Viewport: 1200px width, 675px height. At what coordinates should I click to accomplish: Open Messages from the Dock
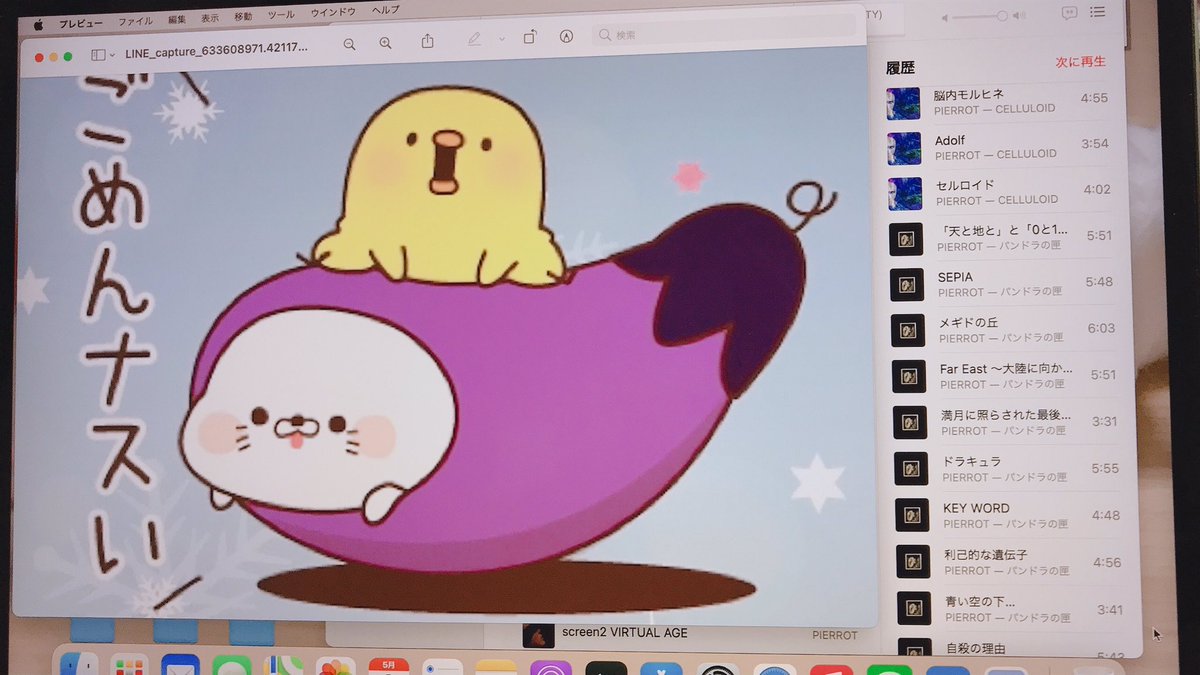(x=231, y=665)
